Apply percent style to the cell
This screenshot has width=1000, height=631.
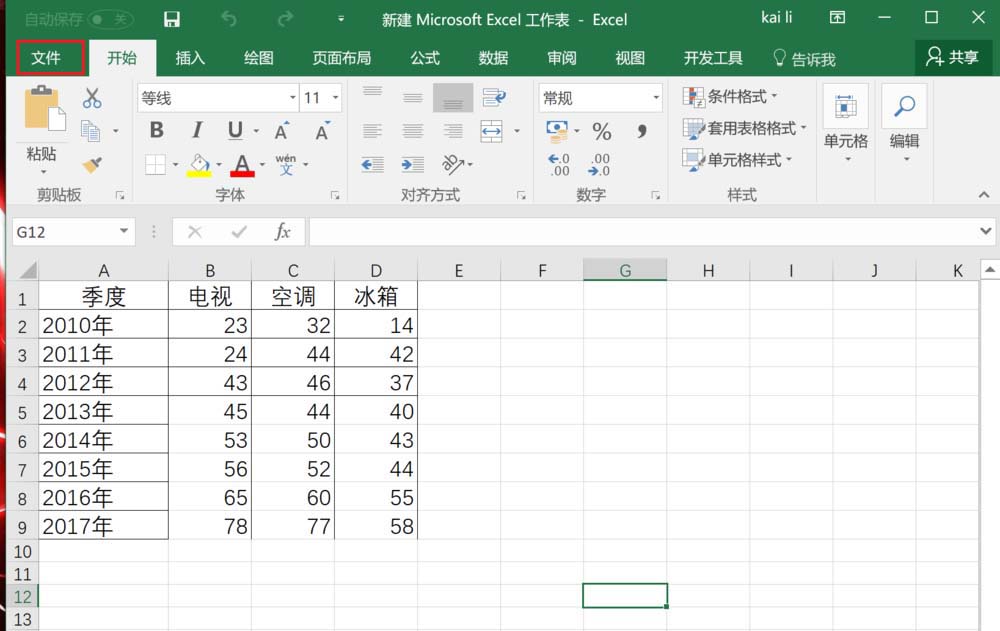click(601, 131)
